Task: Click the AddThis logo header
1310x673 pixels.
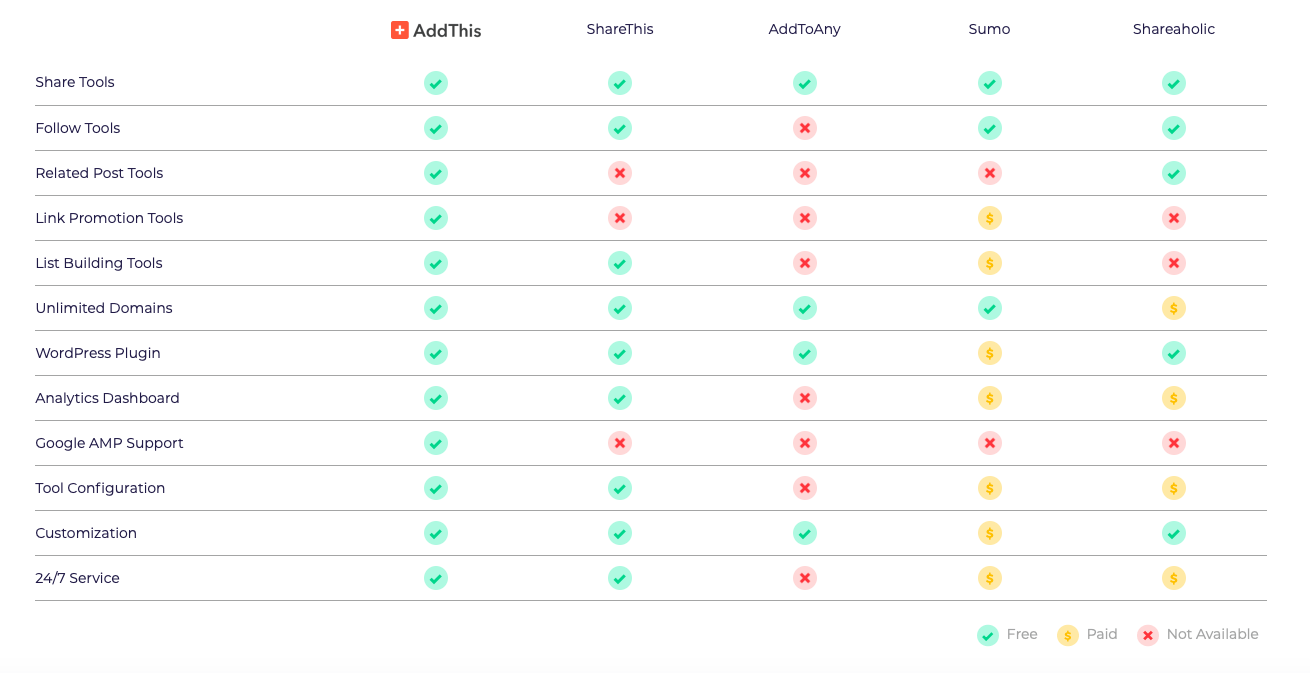Action: 436,30
